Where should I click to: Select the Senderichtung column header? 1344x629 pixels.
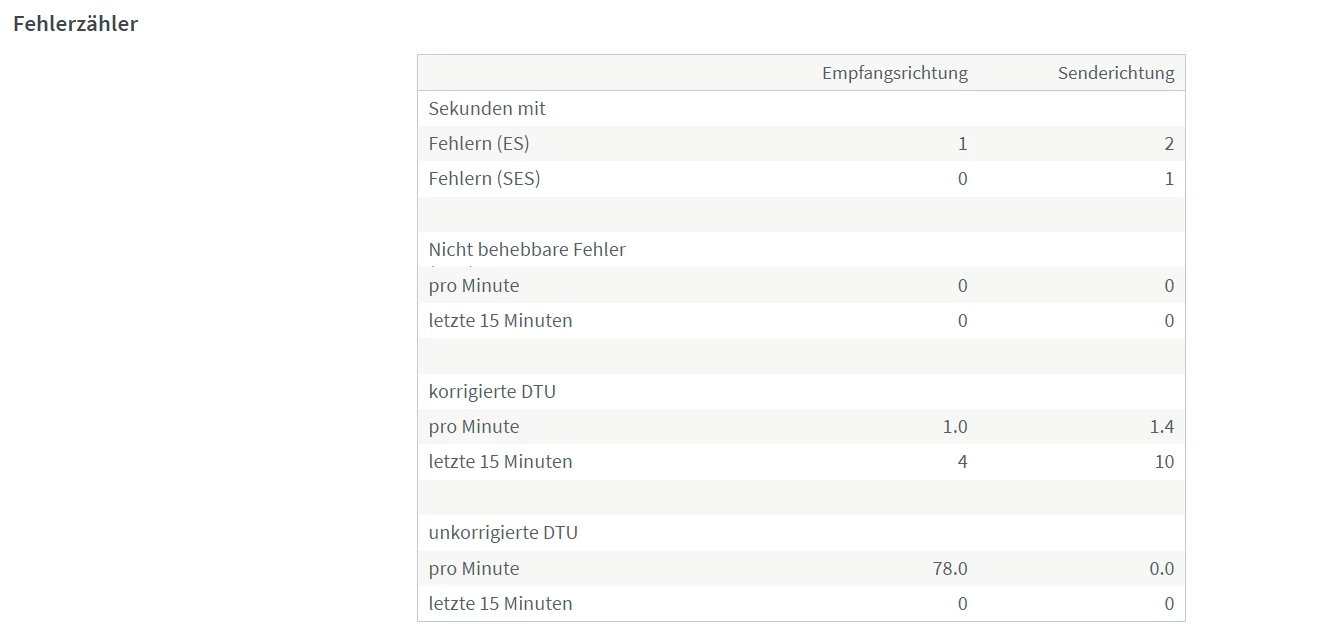pyautogui.click(x=1115, y=73)
